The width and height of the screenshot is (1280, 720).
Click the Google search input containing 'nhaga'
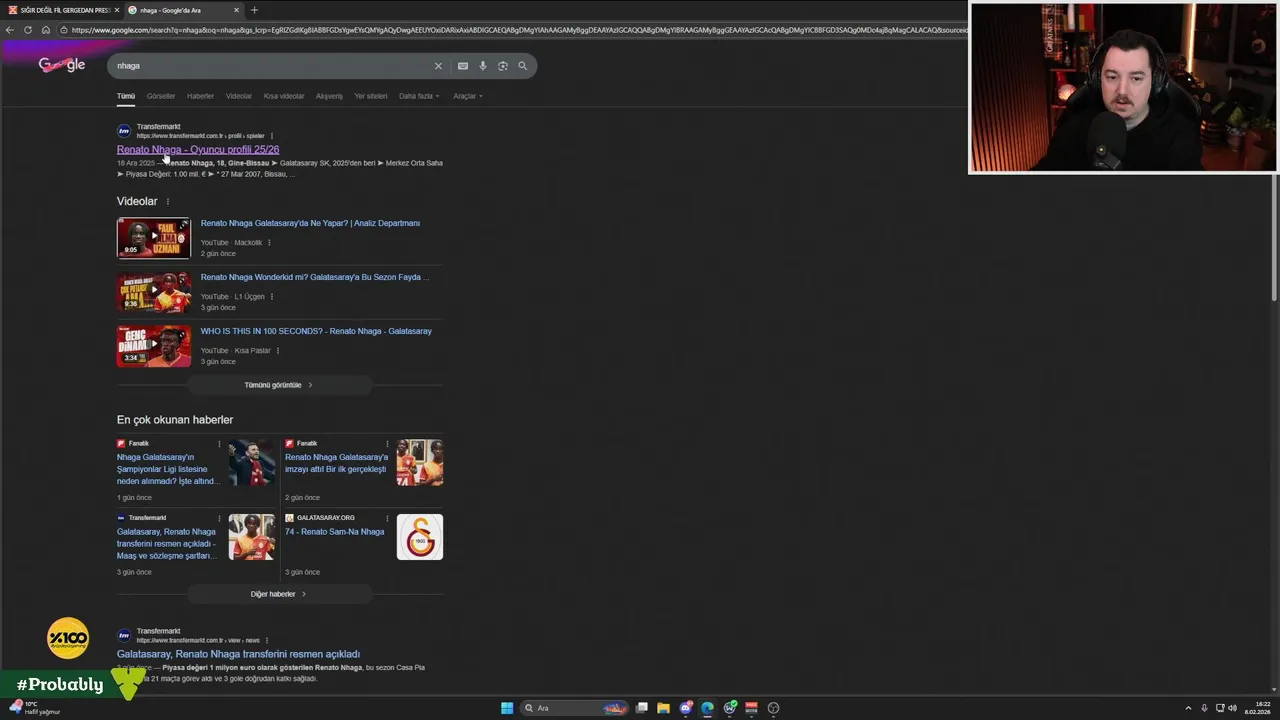pyautogui.click(x=270, y=66)
